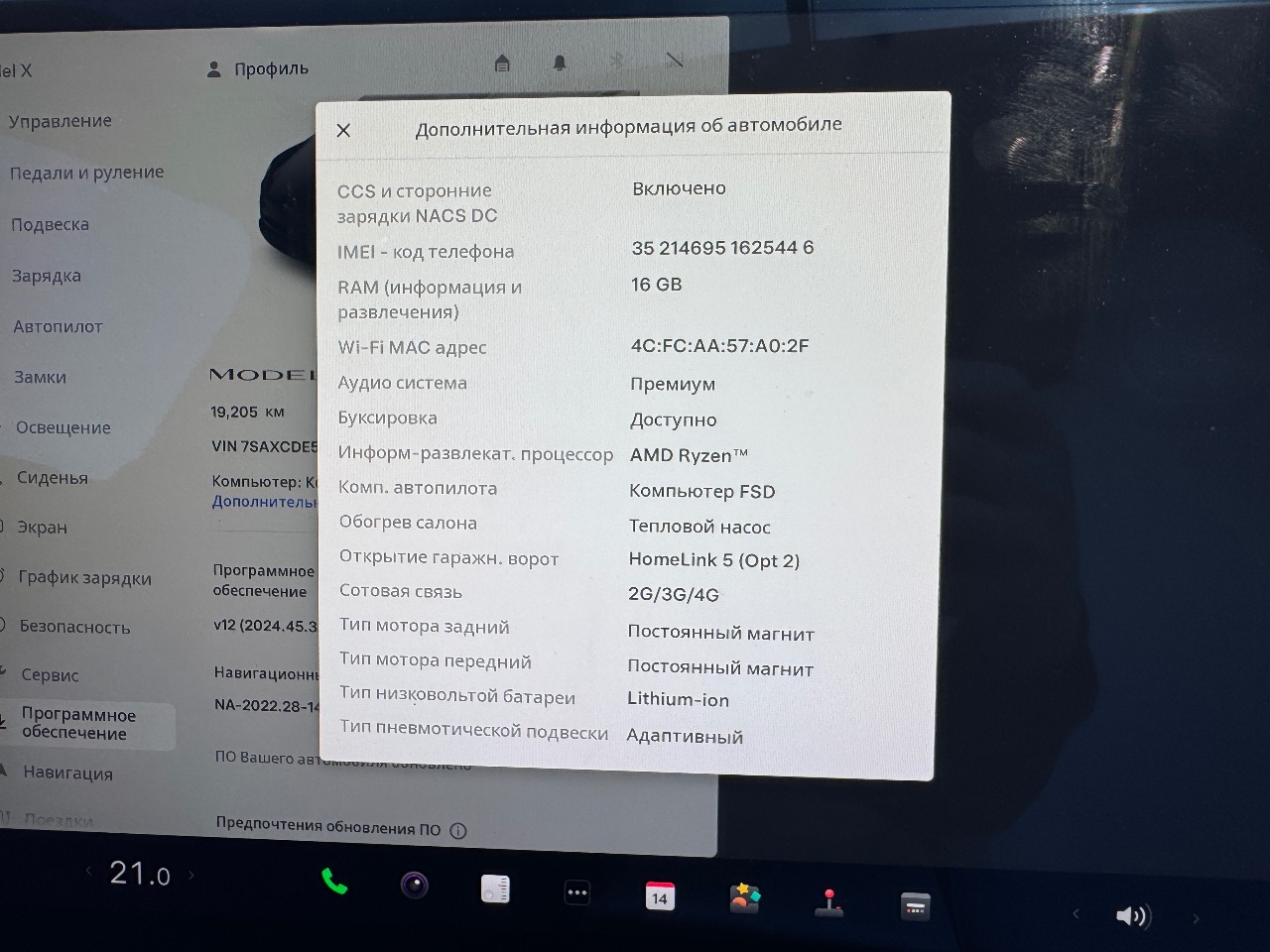
Task: Decrease temperature with left arrow
Action: click(89, 872)
